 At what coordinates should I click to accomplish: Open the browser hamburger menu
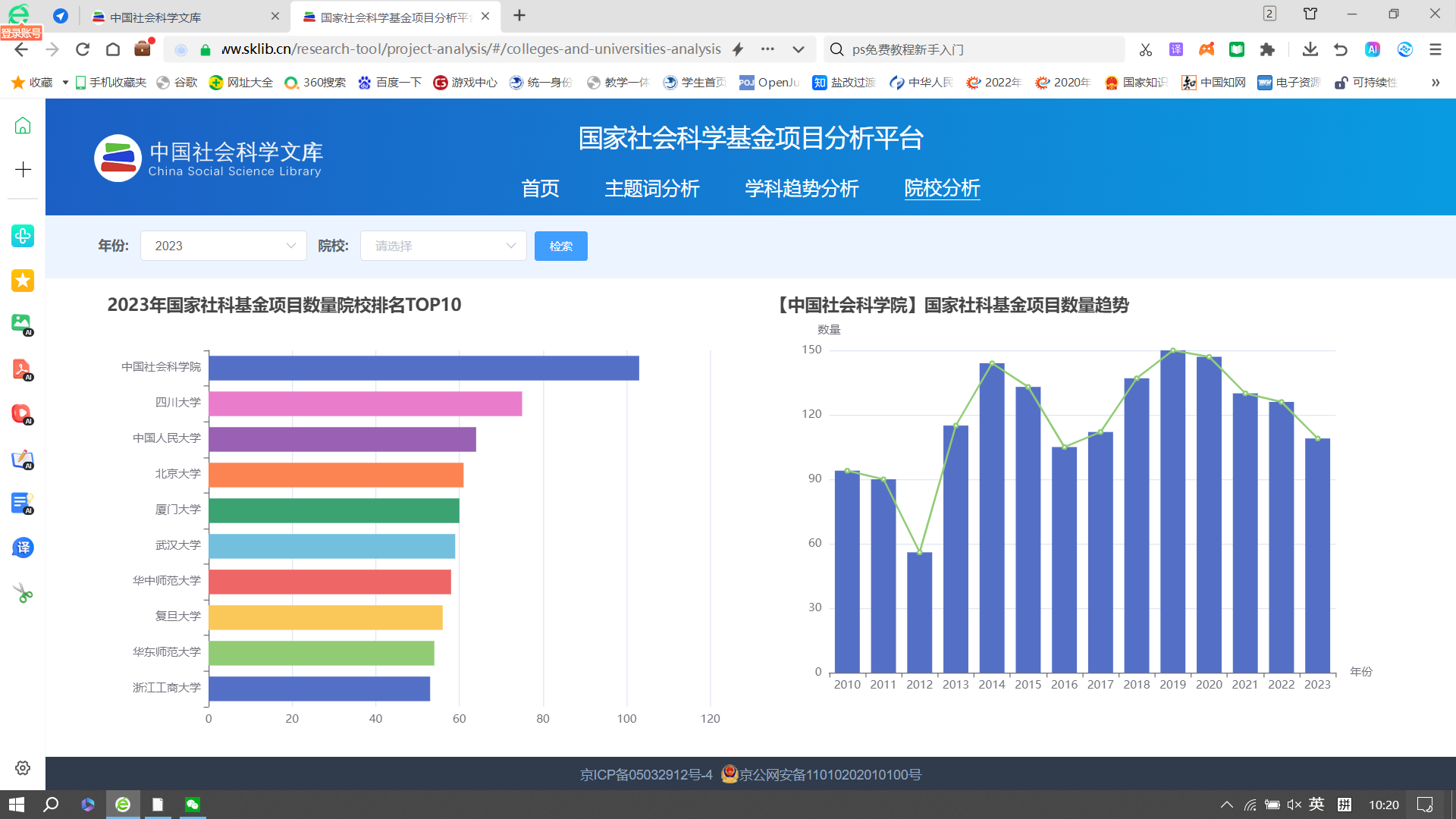point(1435,49)
